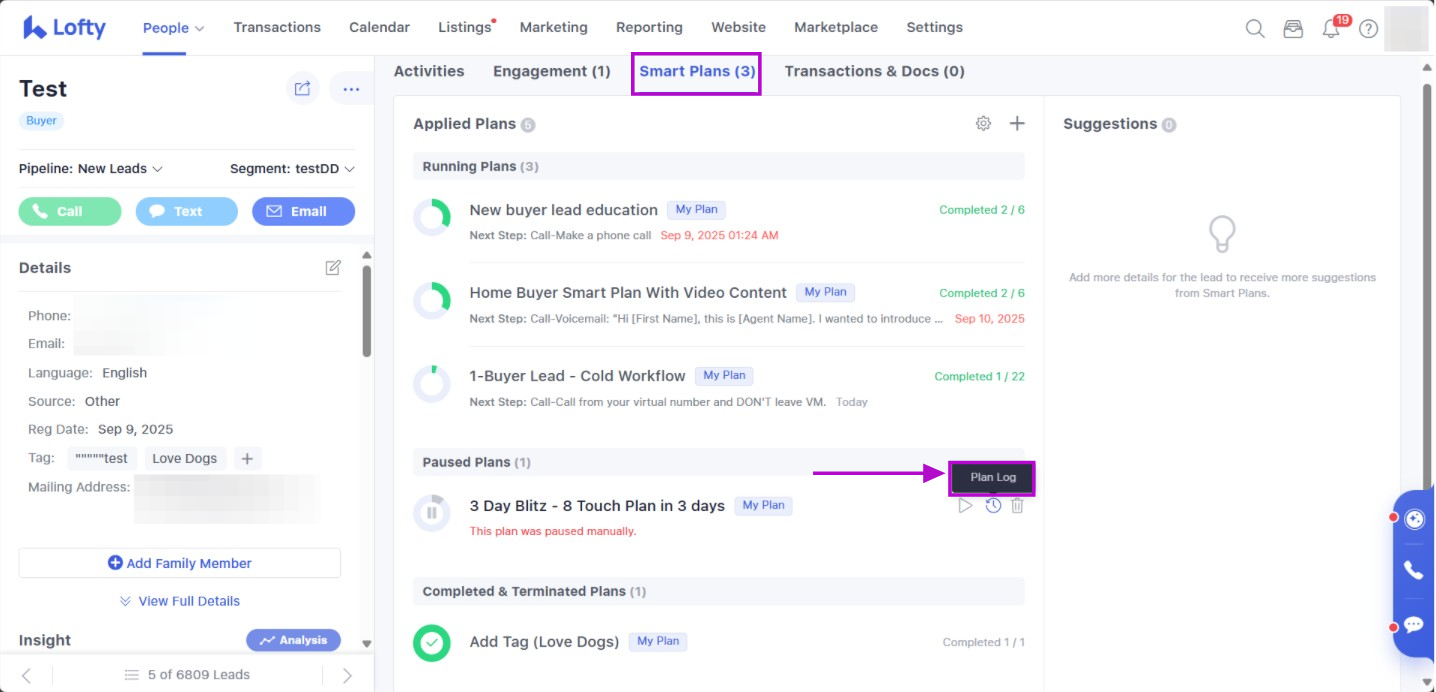Image resolution: width=1436 pixels, height=692 pixels.
Task: Open the three-dot more options menu
Action: tap(351, 89)
